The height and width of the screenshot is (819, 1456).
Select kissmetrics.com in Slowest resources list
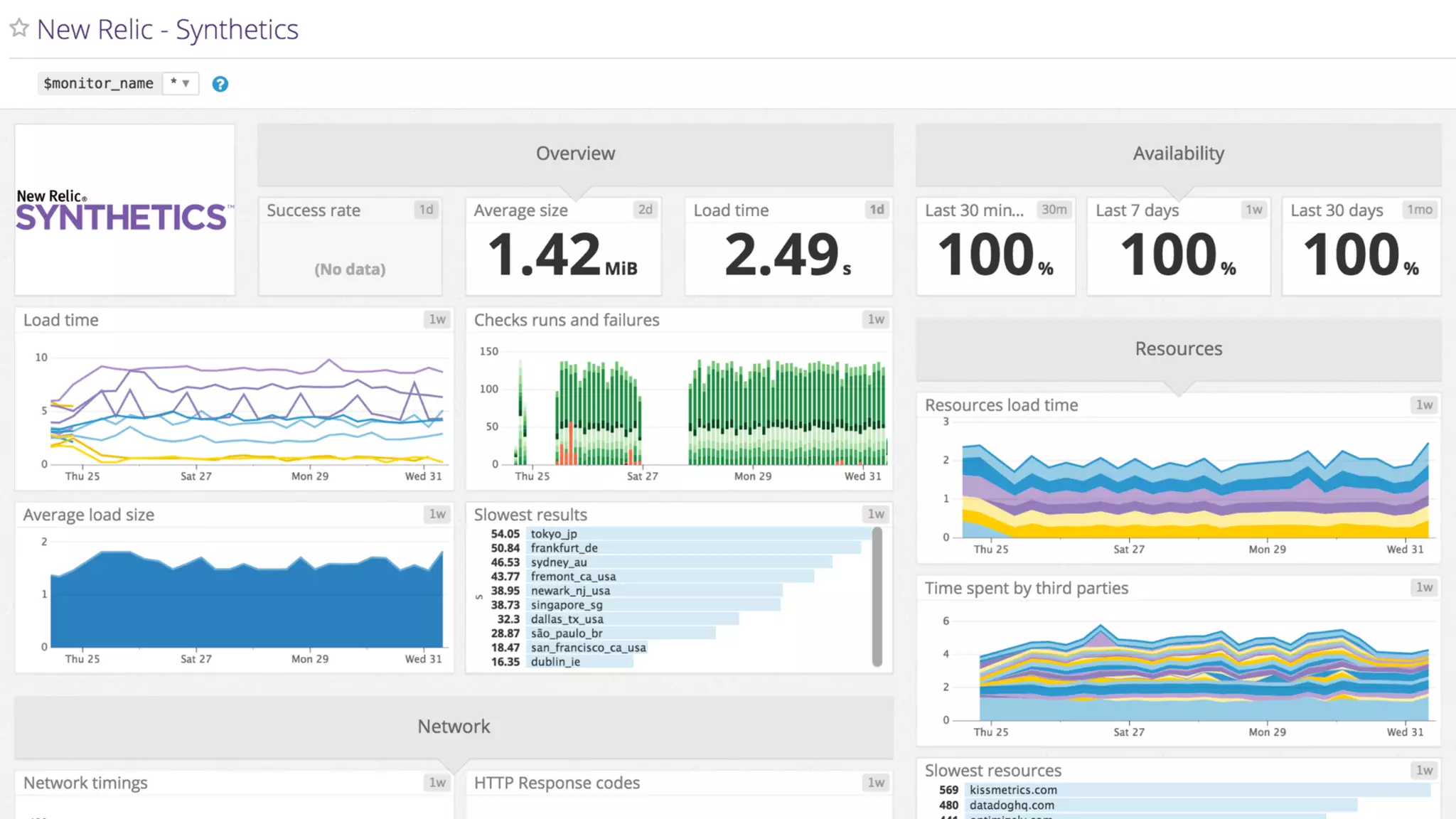1013,790
